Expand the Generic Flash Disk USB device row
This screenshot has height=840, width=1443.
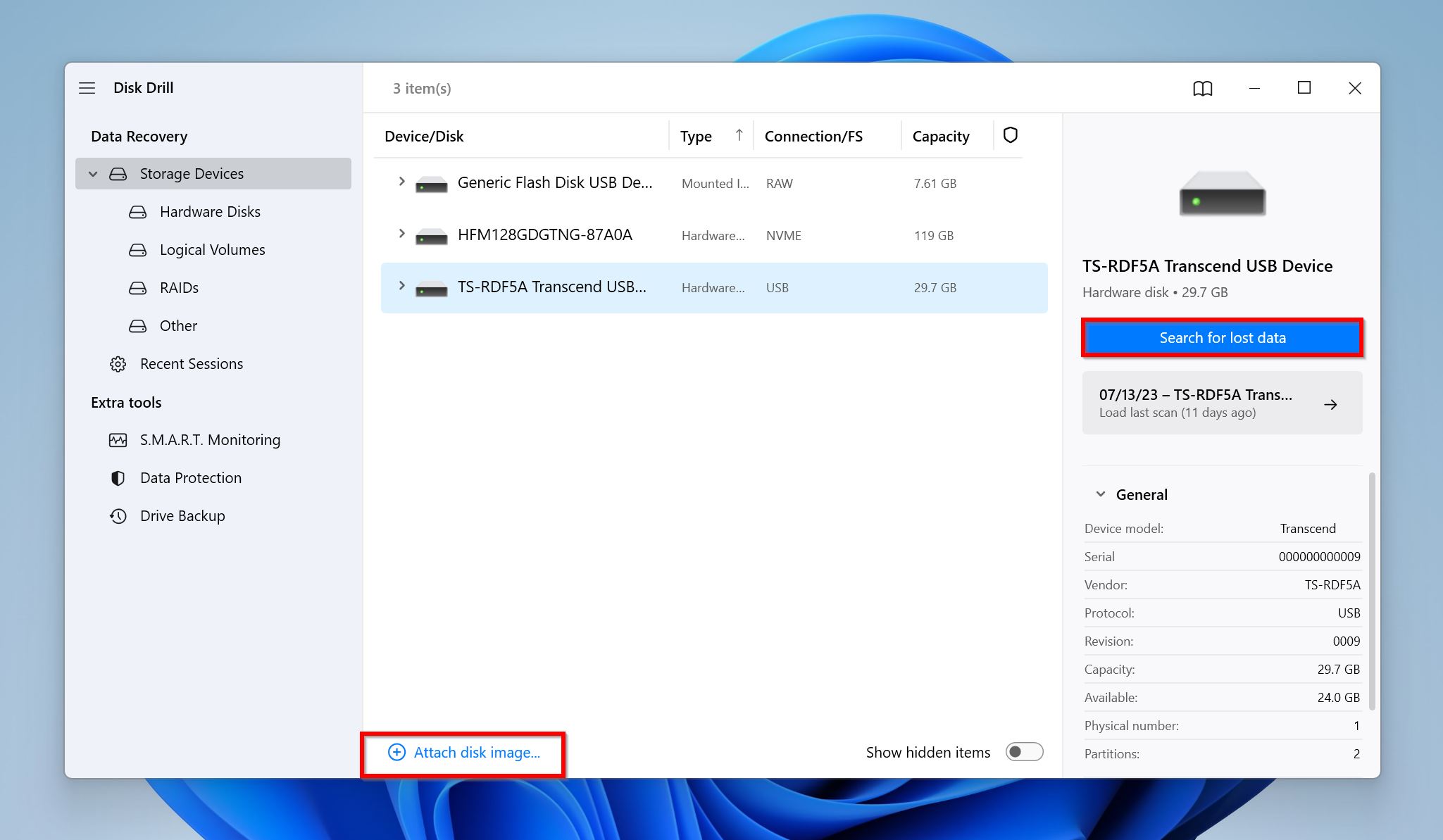click(x=400, y=183)
